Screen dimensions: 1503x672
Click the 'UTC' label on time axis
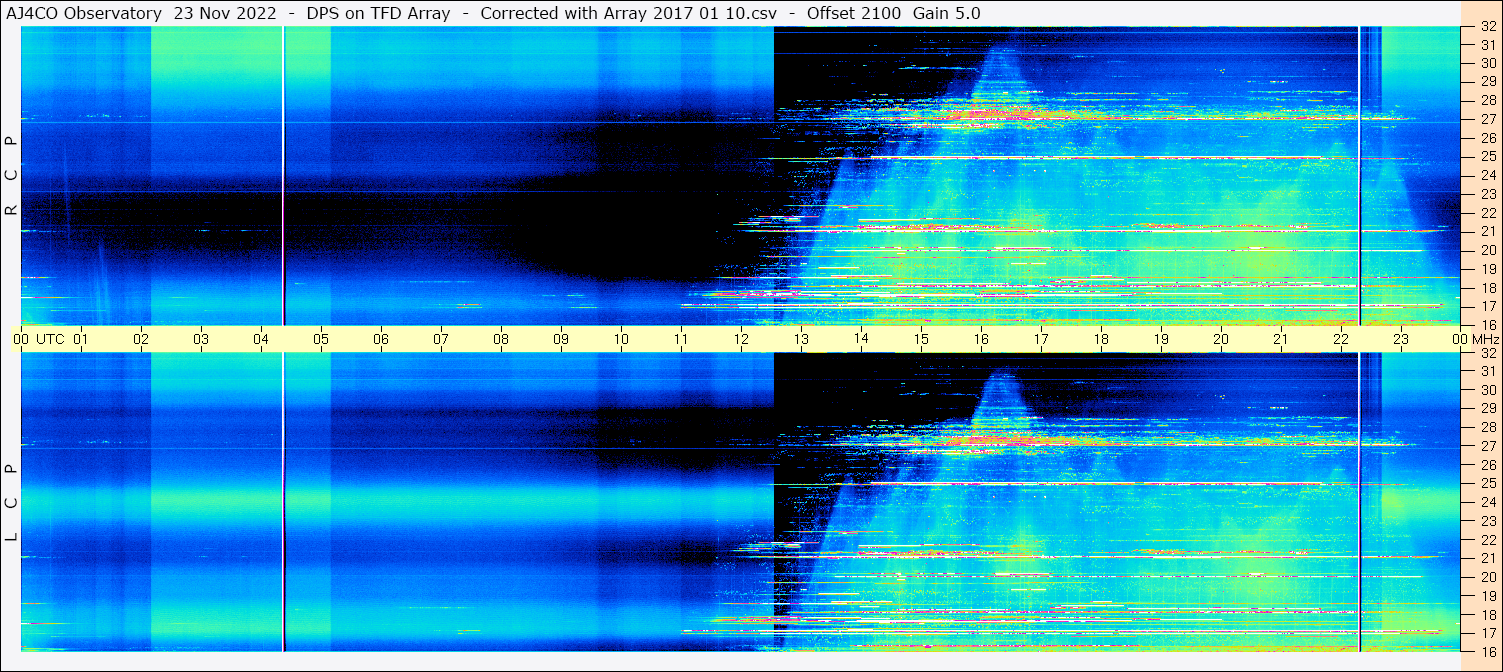pyautogui.click(x=50, y=339)
